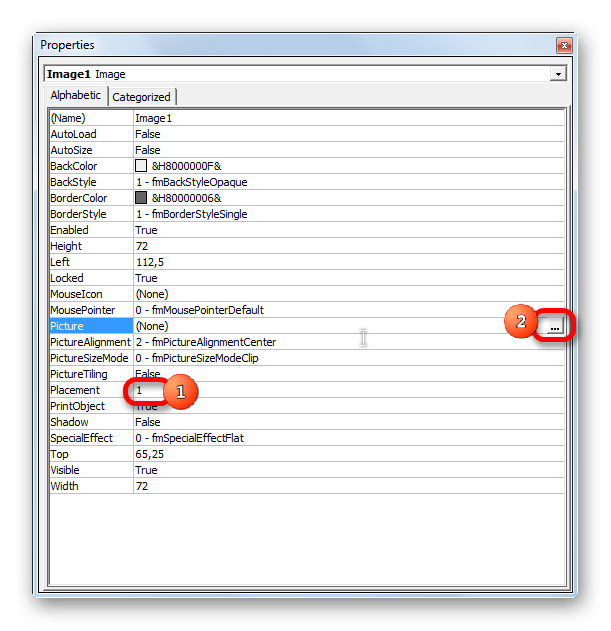
Task: Click the Left value 112,5
Action: [x=349, y=262]
